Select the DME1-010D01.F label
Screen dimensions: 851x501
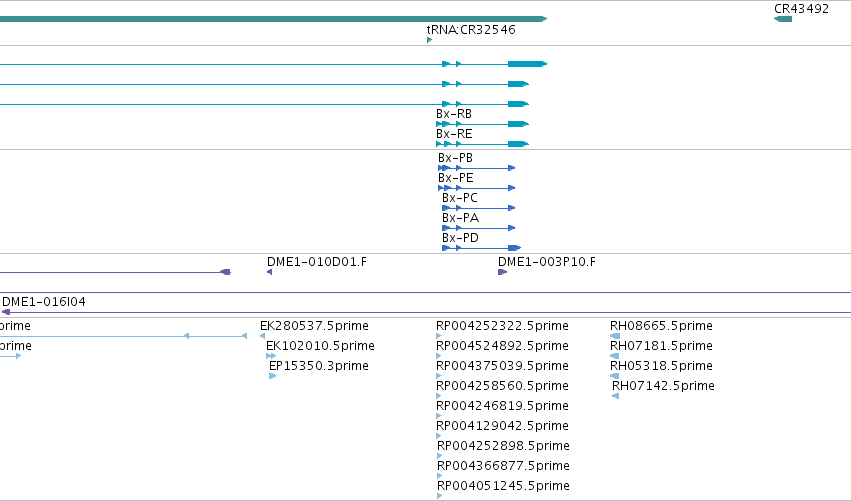click(x=316, y=262)
